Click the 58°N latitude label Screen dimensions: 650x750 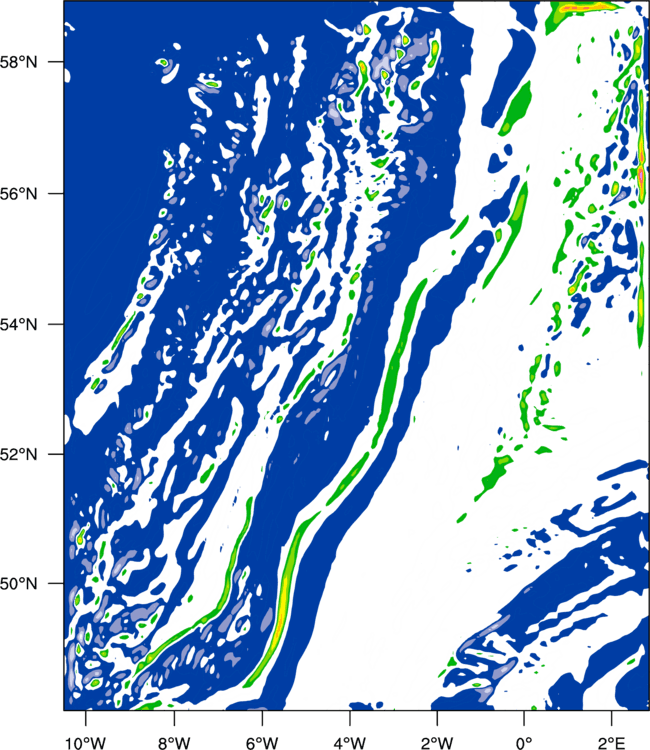click(19, 62)
